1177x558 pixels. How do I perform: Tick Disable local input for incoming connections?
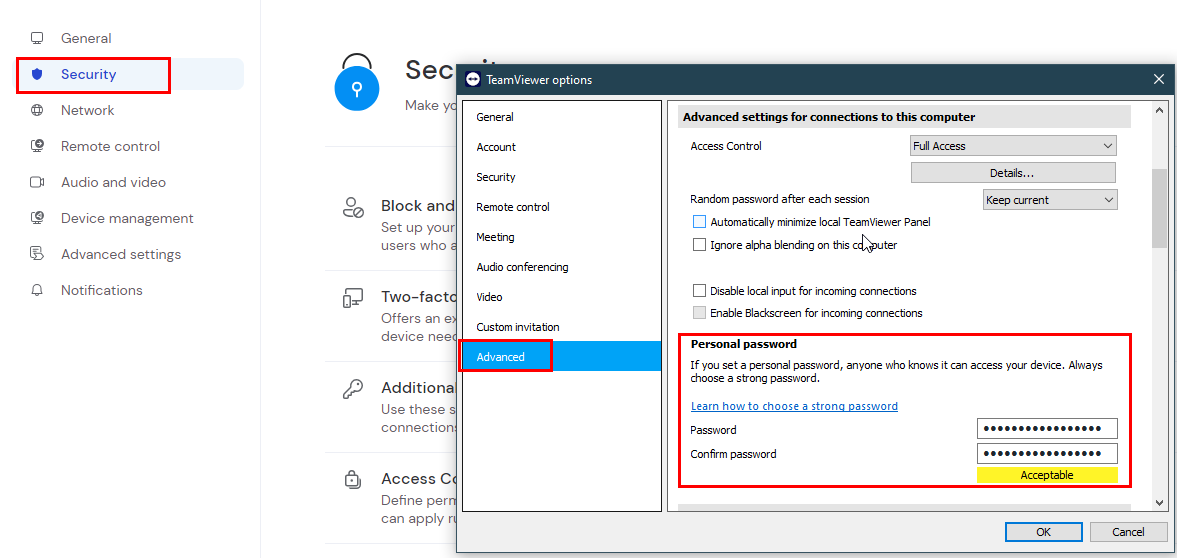(x=700, y=291)
